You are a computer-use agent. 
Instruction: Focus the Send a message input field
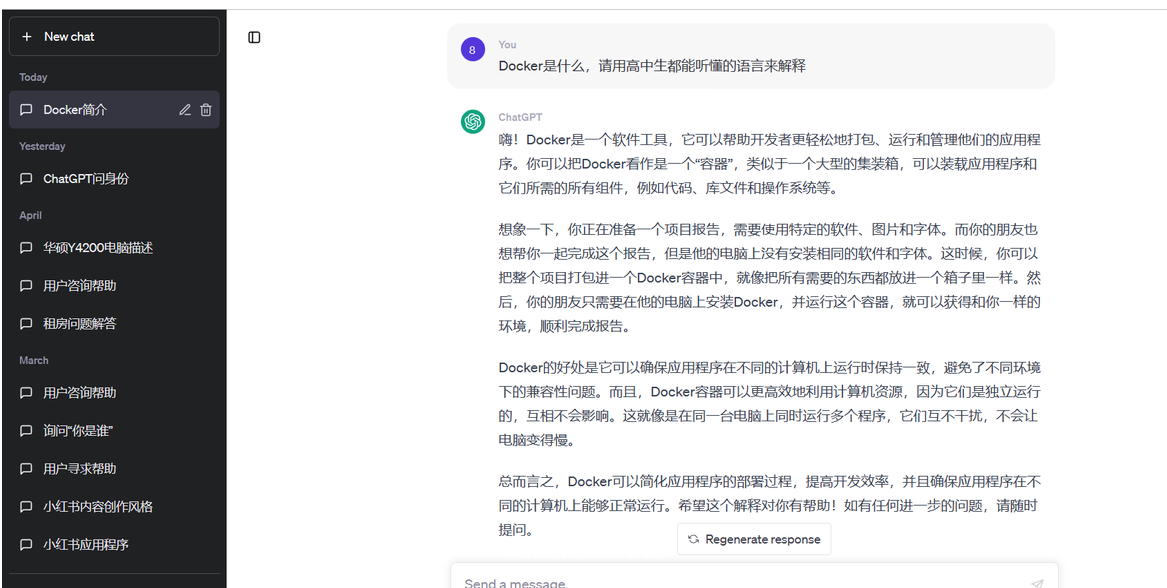(x=754, y=576)
